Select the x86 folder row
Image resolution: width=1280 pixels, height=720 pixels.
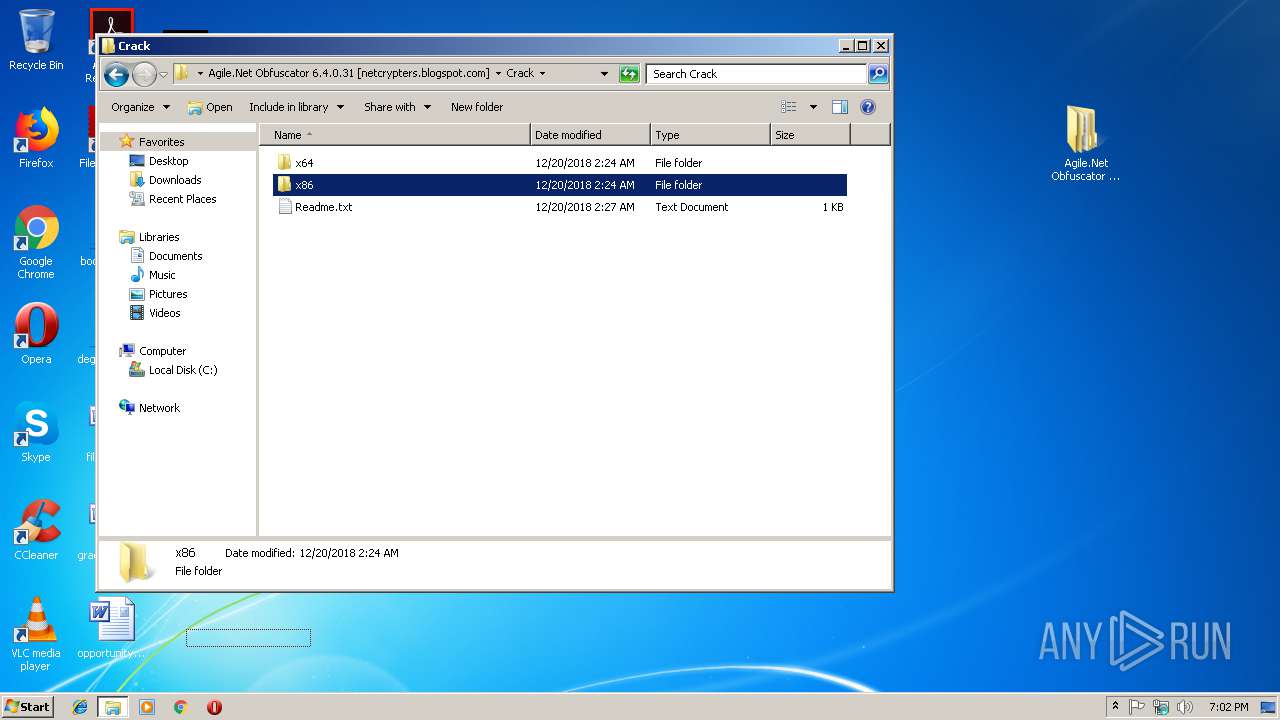point(560,185)
